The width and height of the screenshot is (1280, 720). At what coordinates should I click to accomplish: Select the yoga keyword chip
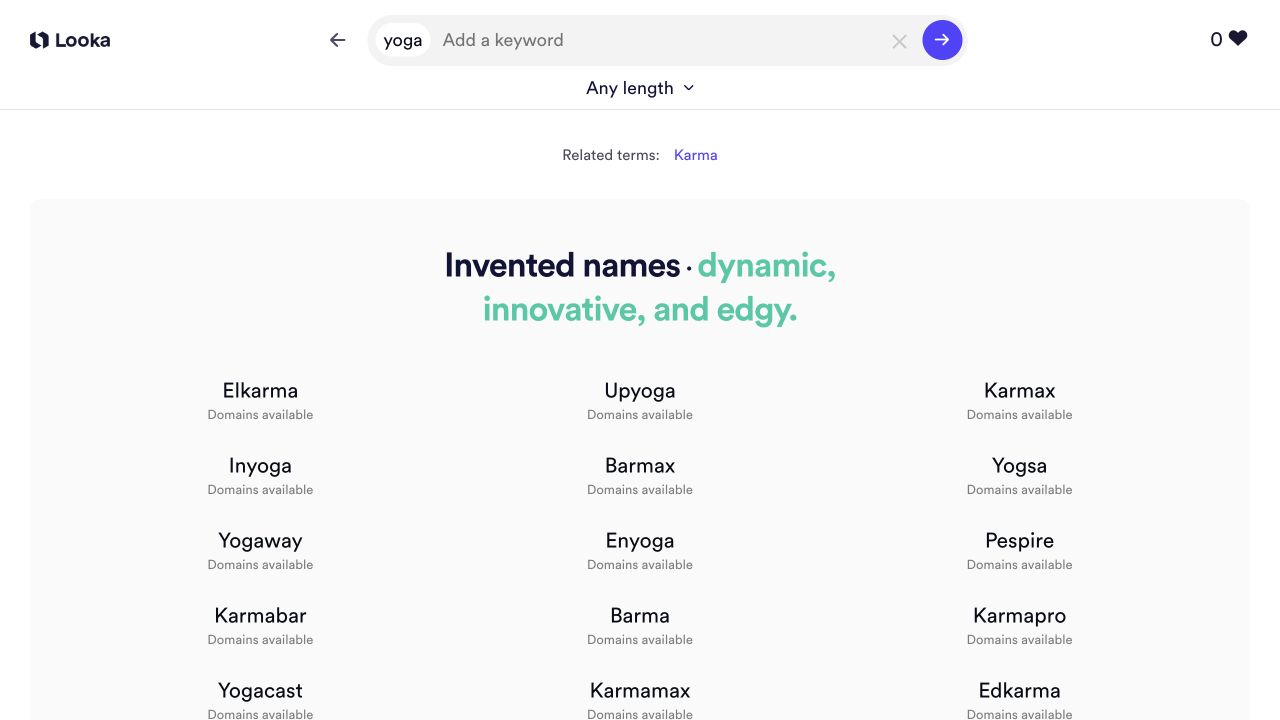[403, 40]
